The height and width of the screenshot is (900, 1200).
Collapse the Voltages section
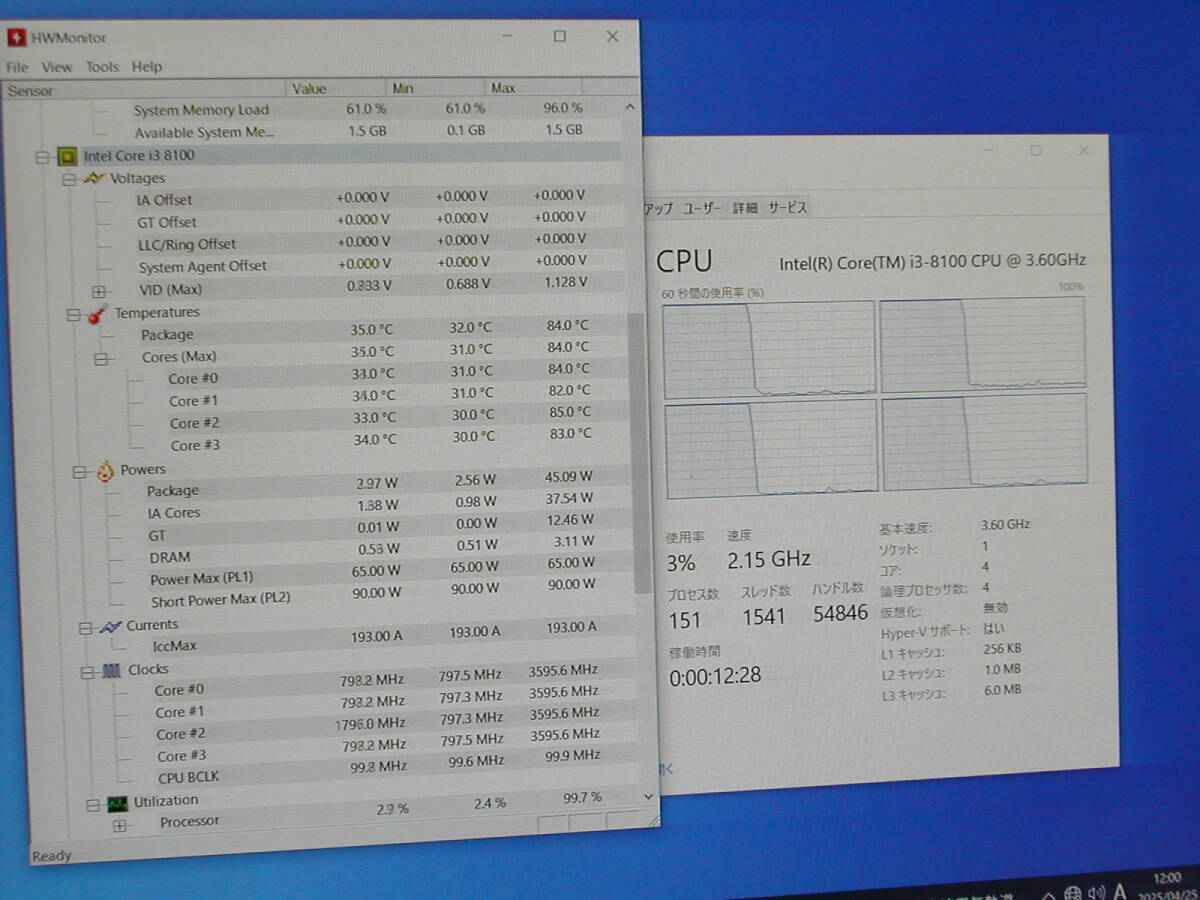tap(69, 180)
